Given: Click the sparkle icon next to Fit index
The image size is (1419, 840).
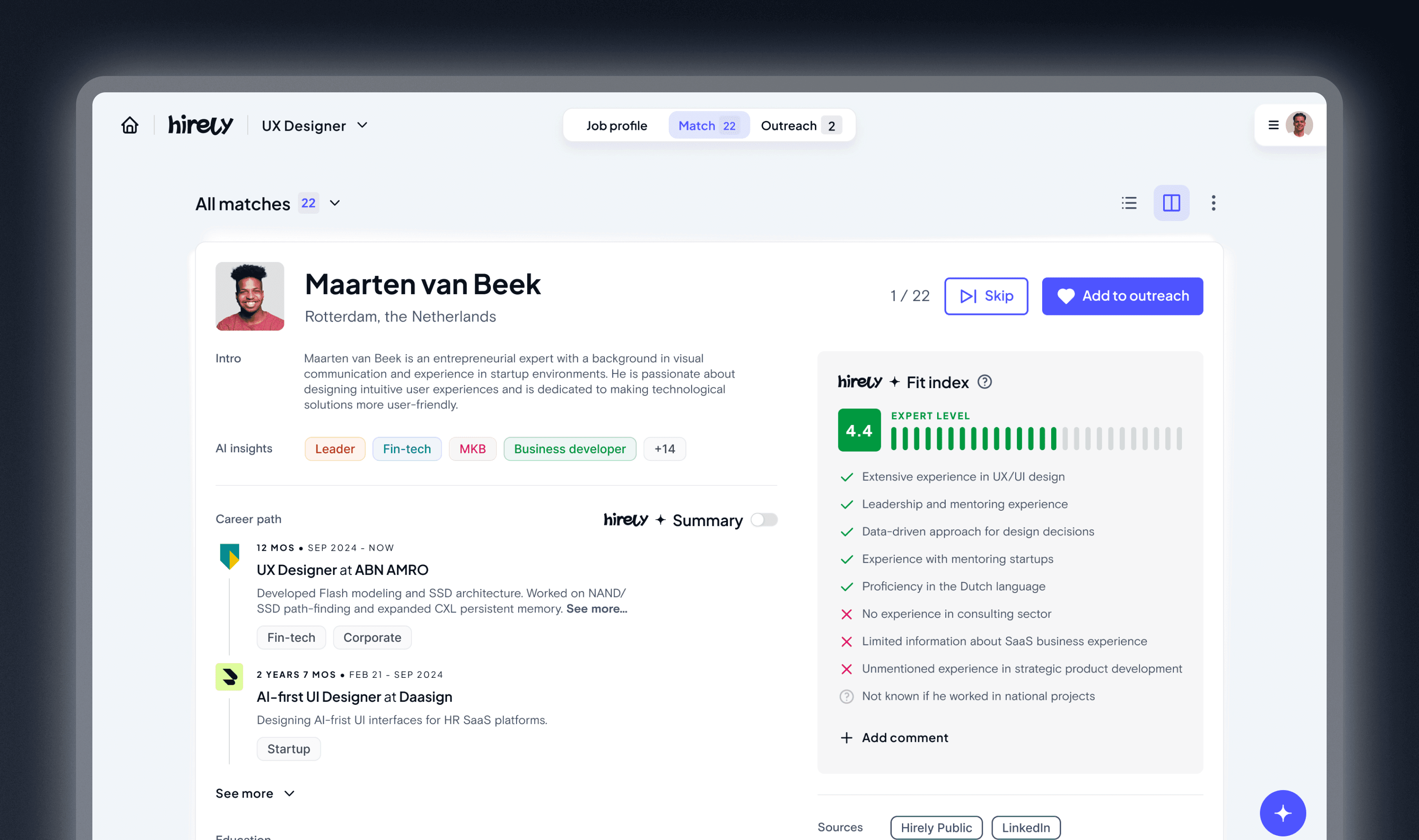Looking at the screenshot, I should point(895,382).
